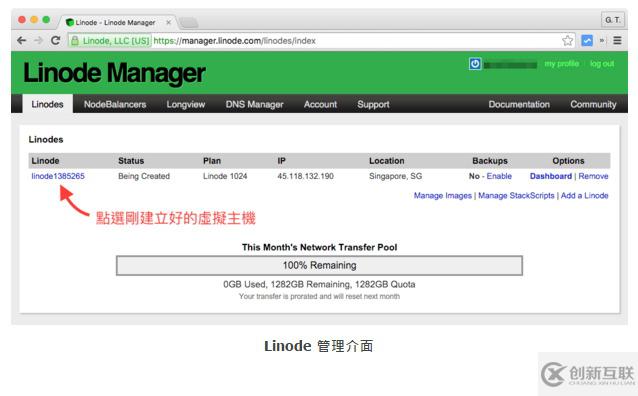Close the Linode Manager browser tab
The width and height of the screenshot is (638, 396).
[168, 22]
